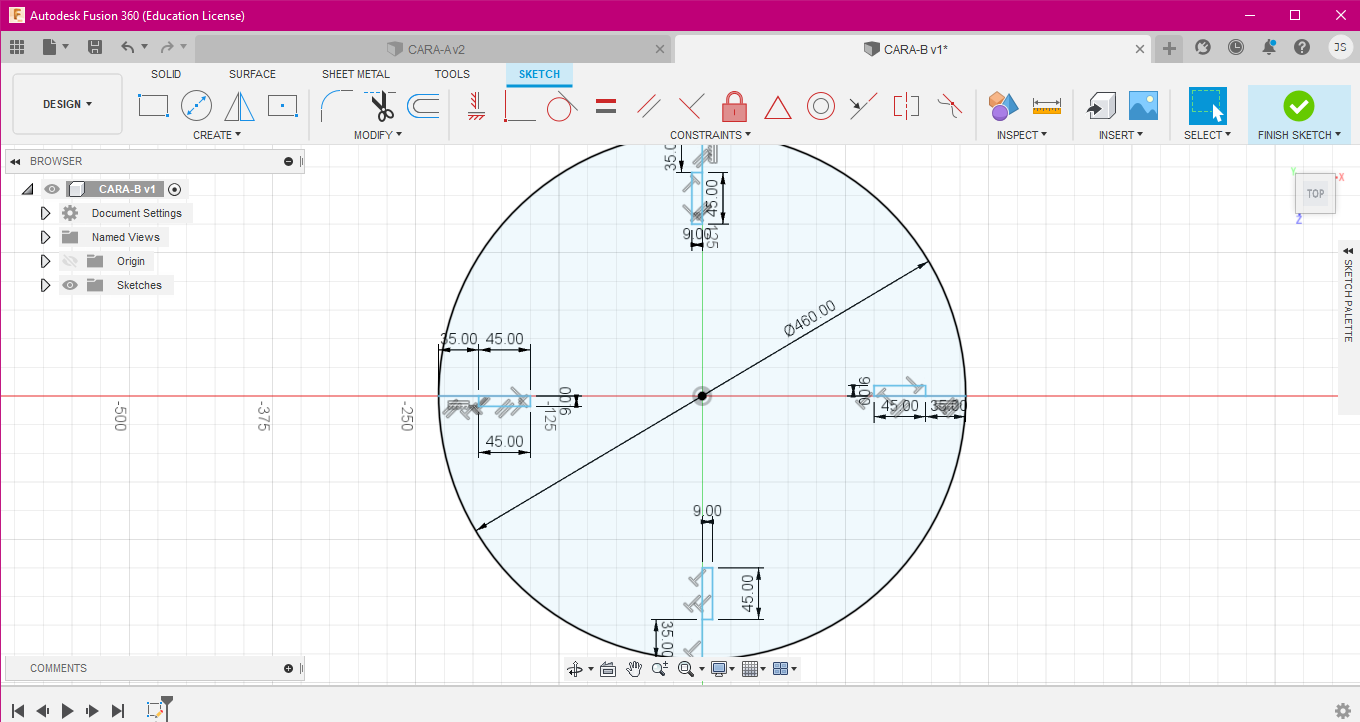Image resolution: width=1360 pixels, height=722 pixels.
Task: Open the Measure tool in Inspect
Action: click(1047, 105)
